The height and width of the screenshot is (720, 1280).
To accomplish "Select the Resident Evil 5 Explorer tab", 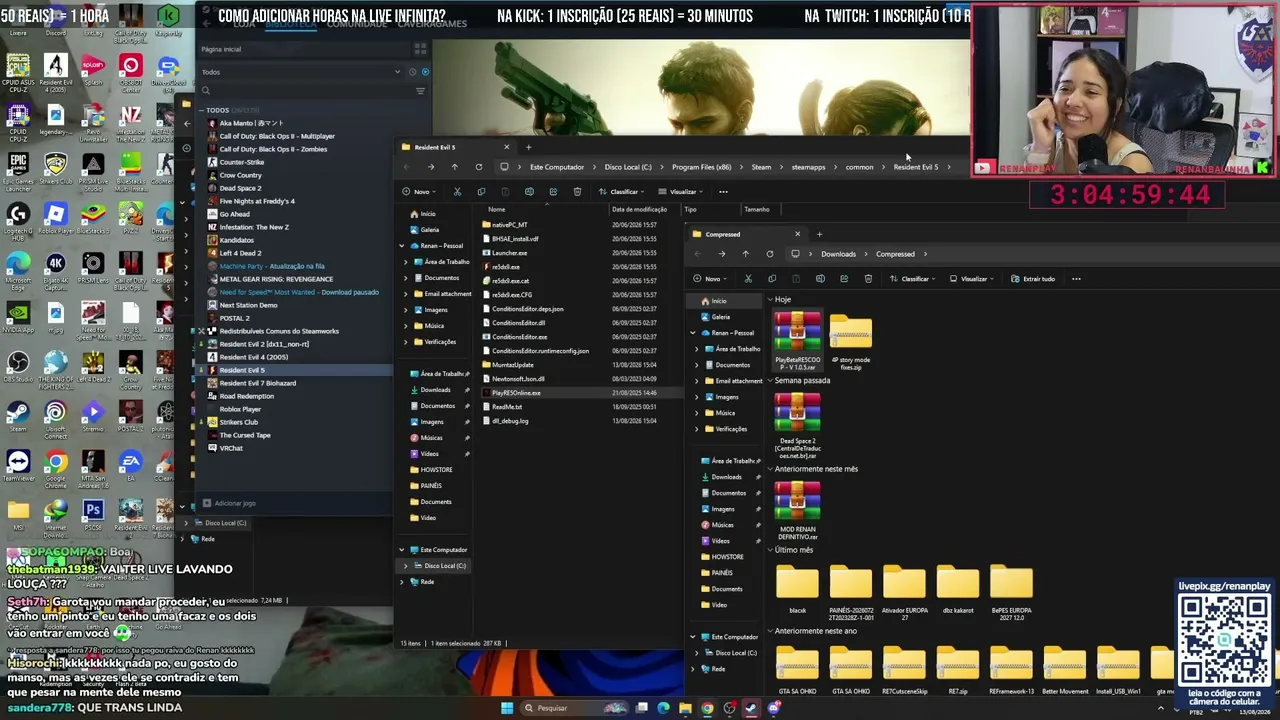I will (455, 148).
